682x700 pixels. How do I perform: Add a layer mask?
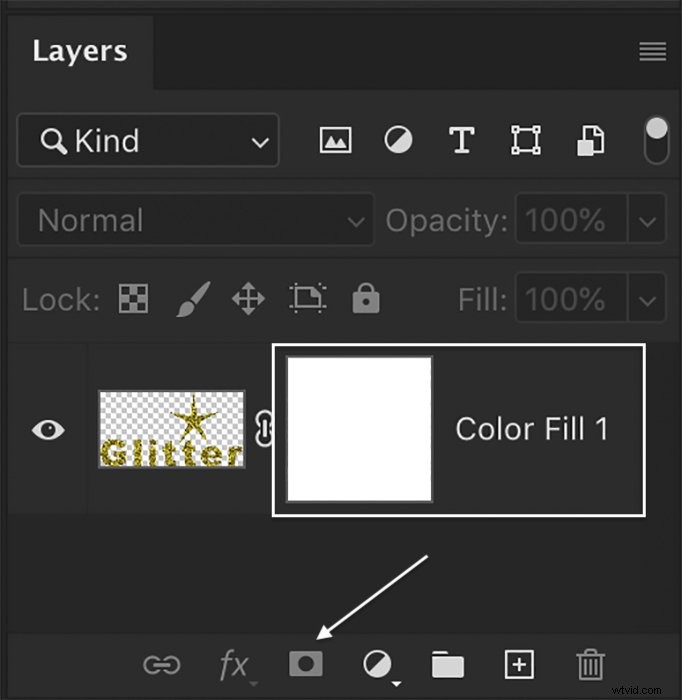pos(306,664)
